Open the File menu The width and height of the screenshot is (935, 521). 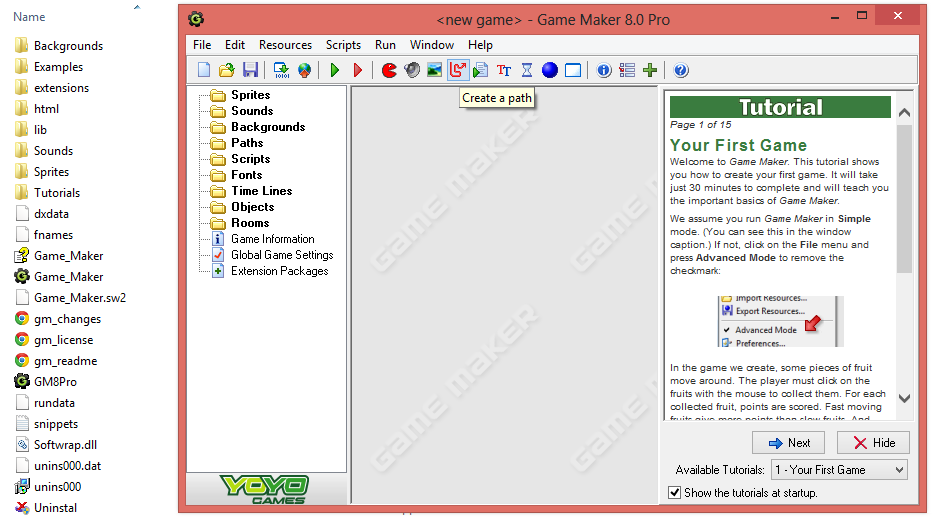pyautogui.click(x=202, y=45)
